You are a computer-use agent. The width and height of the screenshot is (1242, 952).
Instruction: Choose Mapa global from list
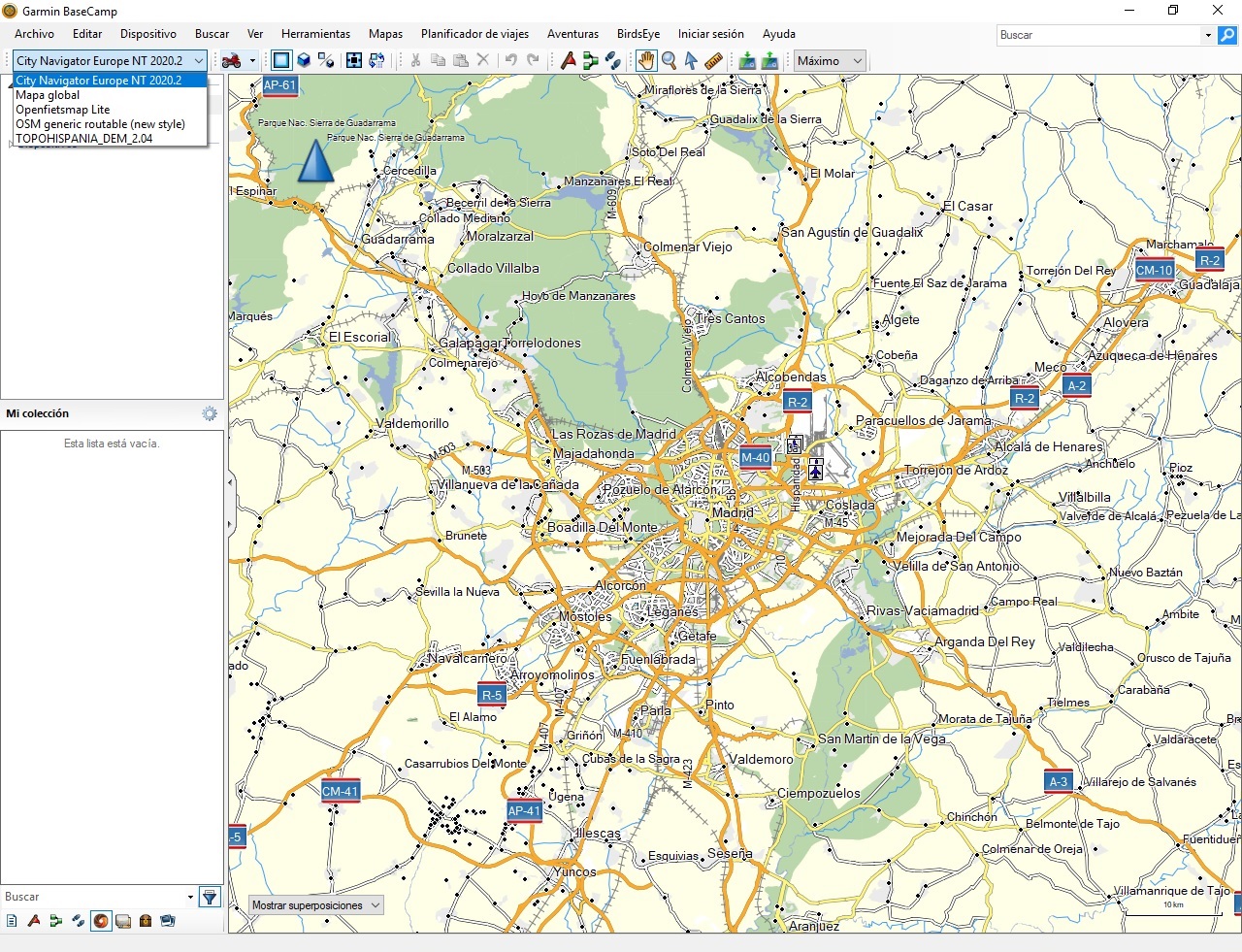110,95
